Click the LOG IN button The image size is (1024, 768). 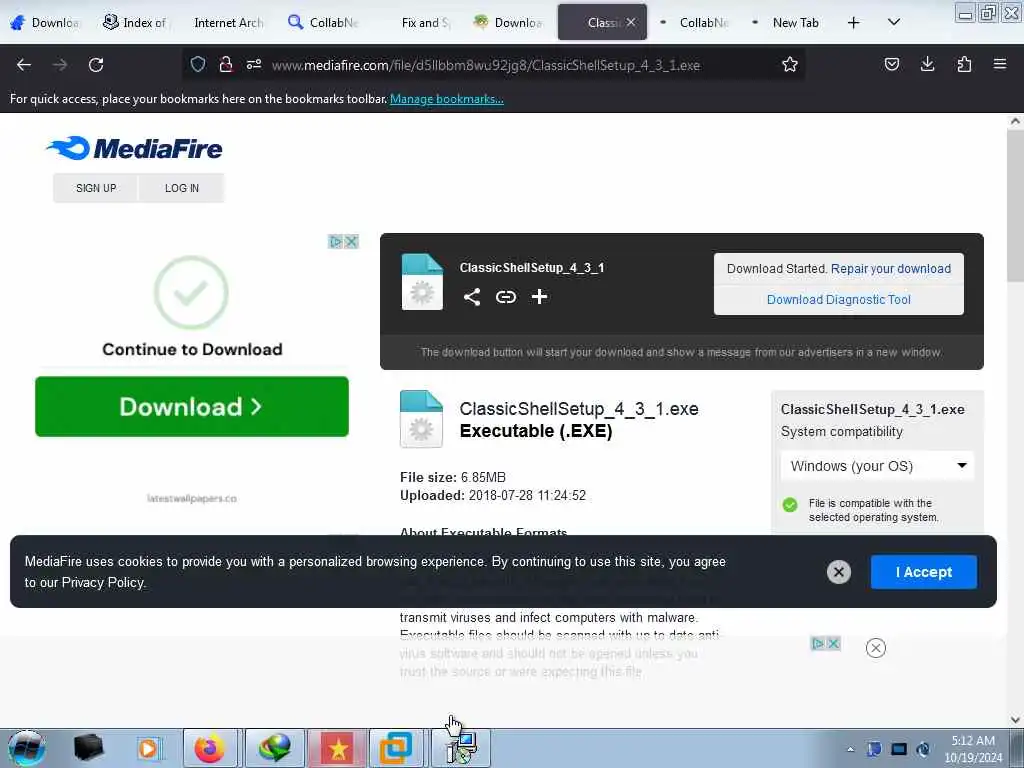[182, 188]
